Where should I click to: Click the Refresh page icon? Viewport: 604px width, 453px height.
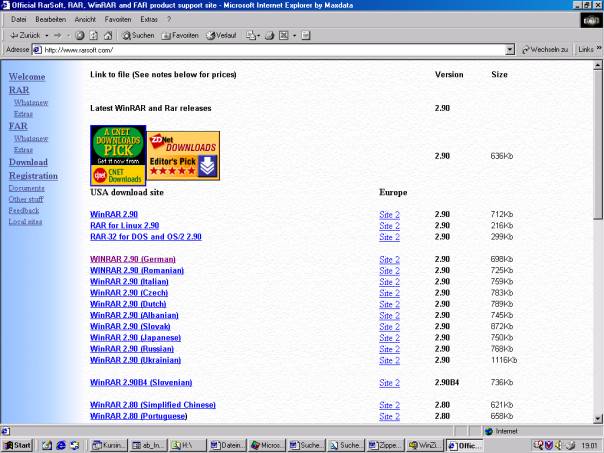coord(94,35)
